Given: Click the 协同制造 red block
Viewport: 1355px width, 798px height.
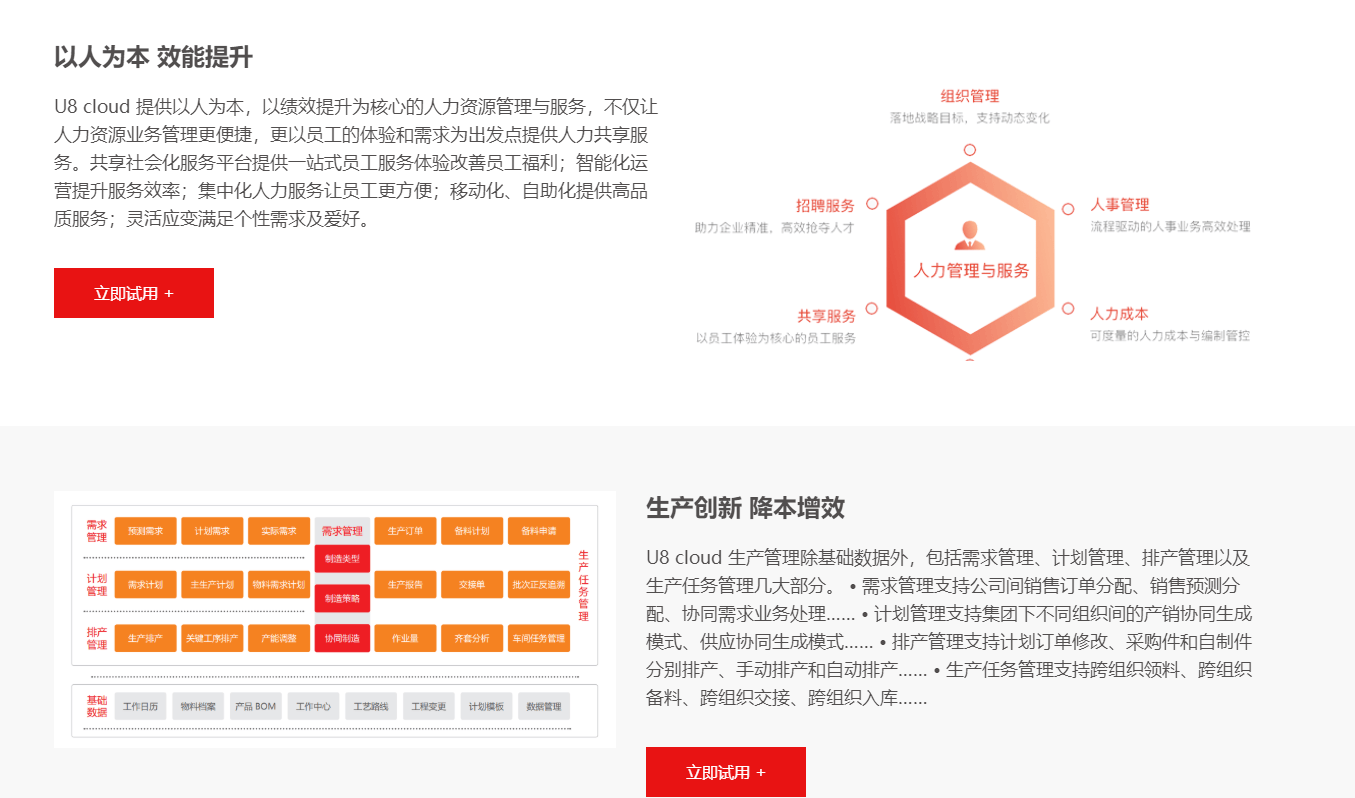Looking at the screenshot, I should (x=342, y=638).
